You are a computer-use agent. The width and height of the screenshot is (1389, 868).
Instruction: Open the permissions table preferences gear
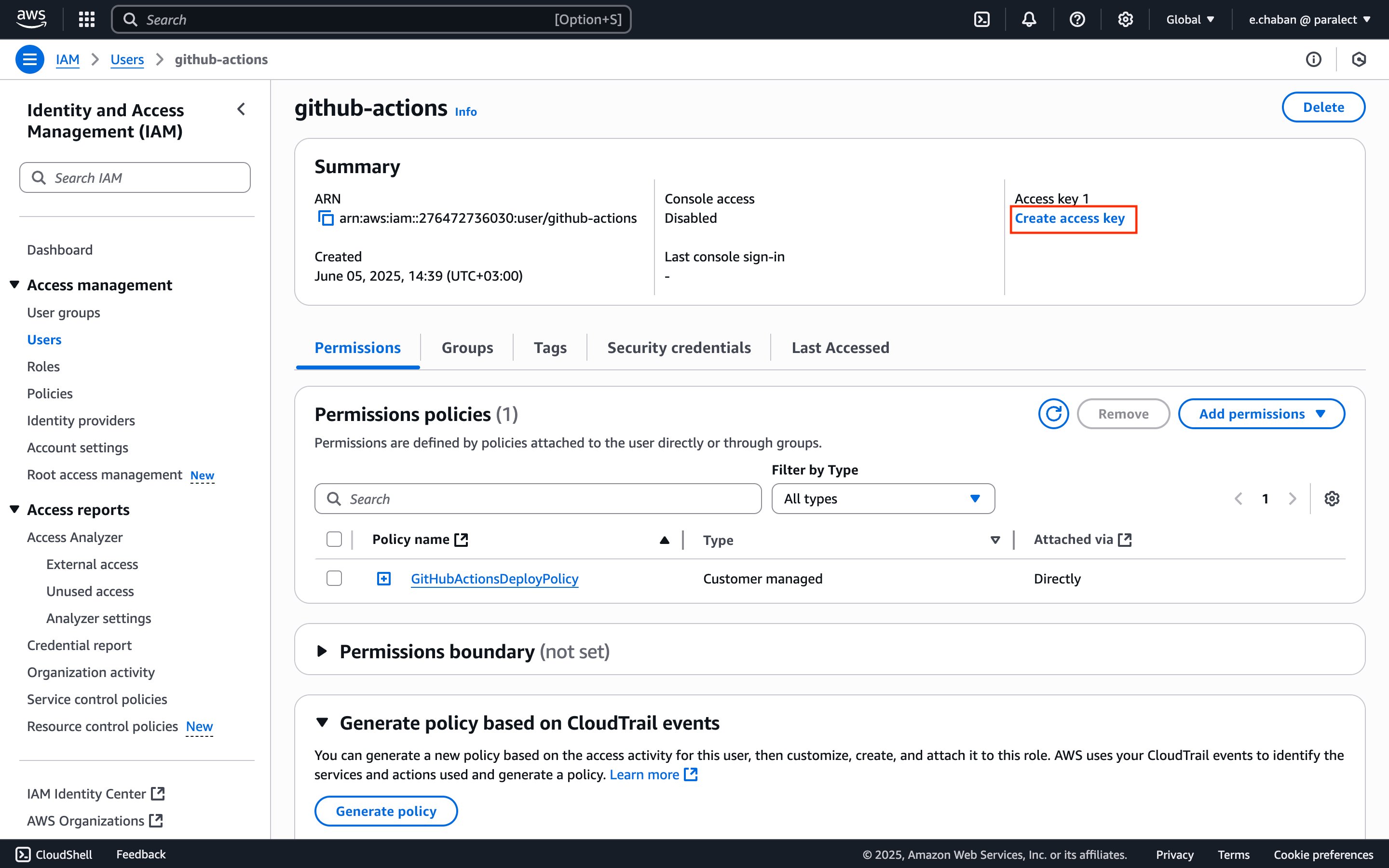point(1332,498)
